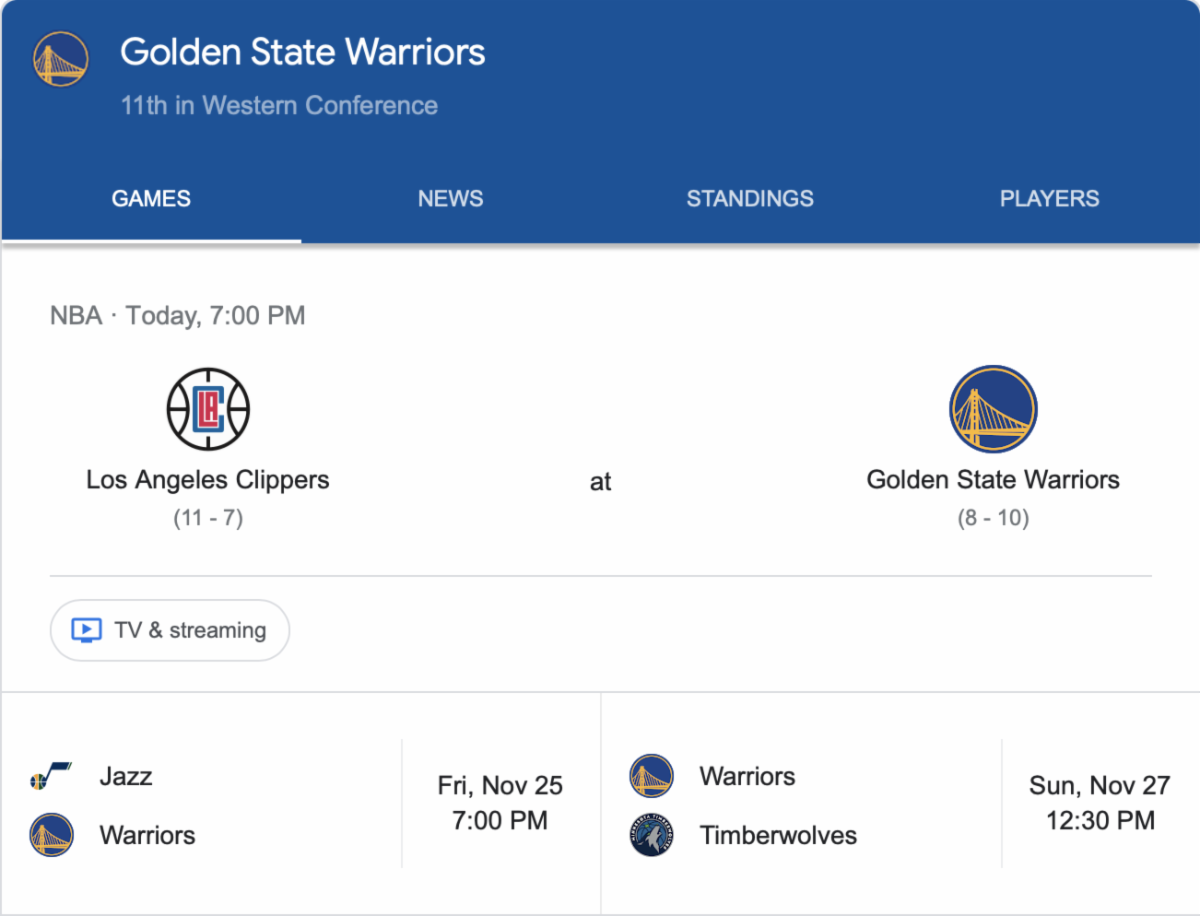This screenshot has height=916, width=1200.
Task: Click the large Golden State Warriors logo
Action: pyautogui.click(x=993, y=409)
